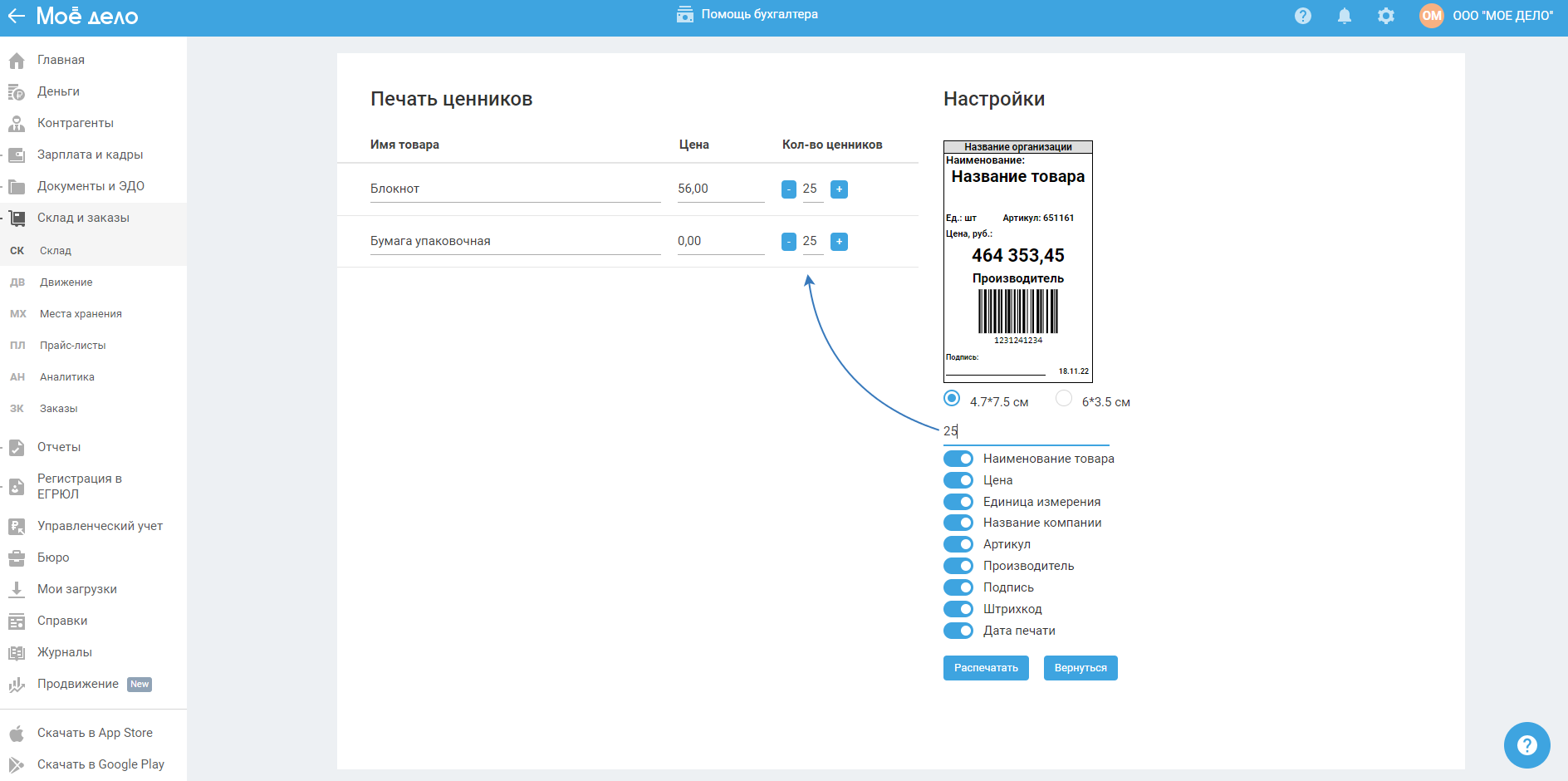Screen dimensions: 1568x781
Task: Expand the Деньги sidebar section
Action: tap(58, 91)
